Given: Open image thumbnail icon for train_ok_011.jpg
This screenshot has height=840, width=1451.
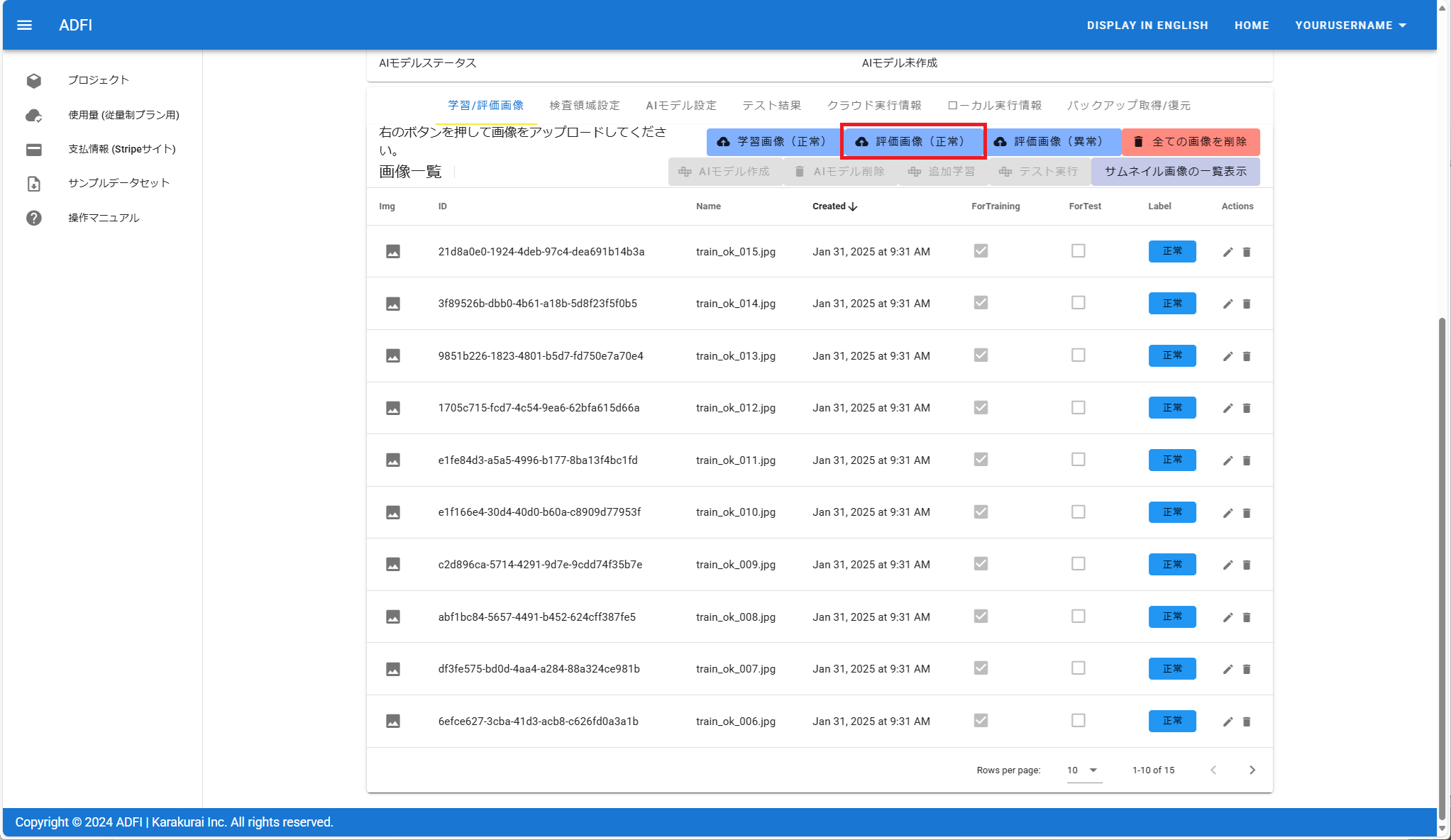Looking at the screenshot, I should click(x=392, y=460).
